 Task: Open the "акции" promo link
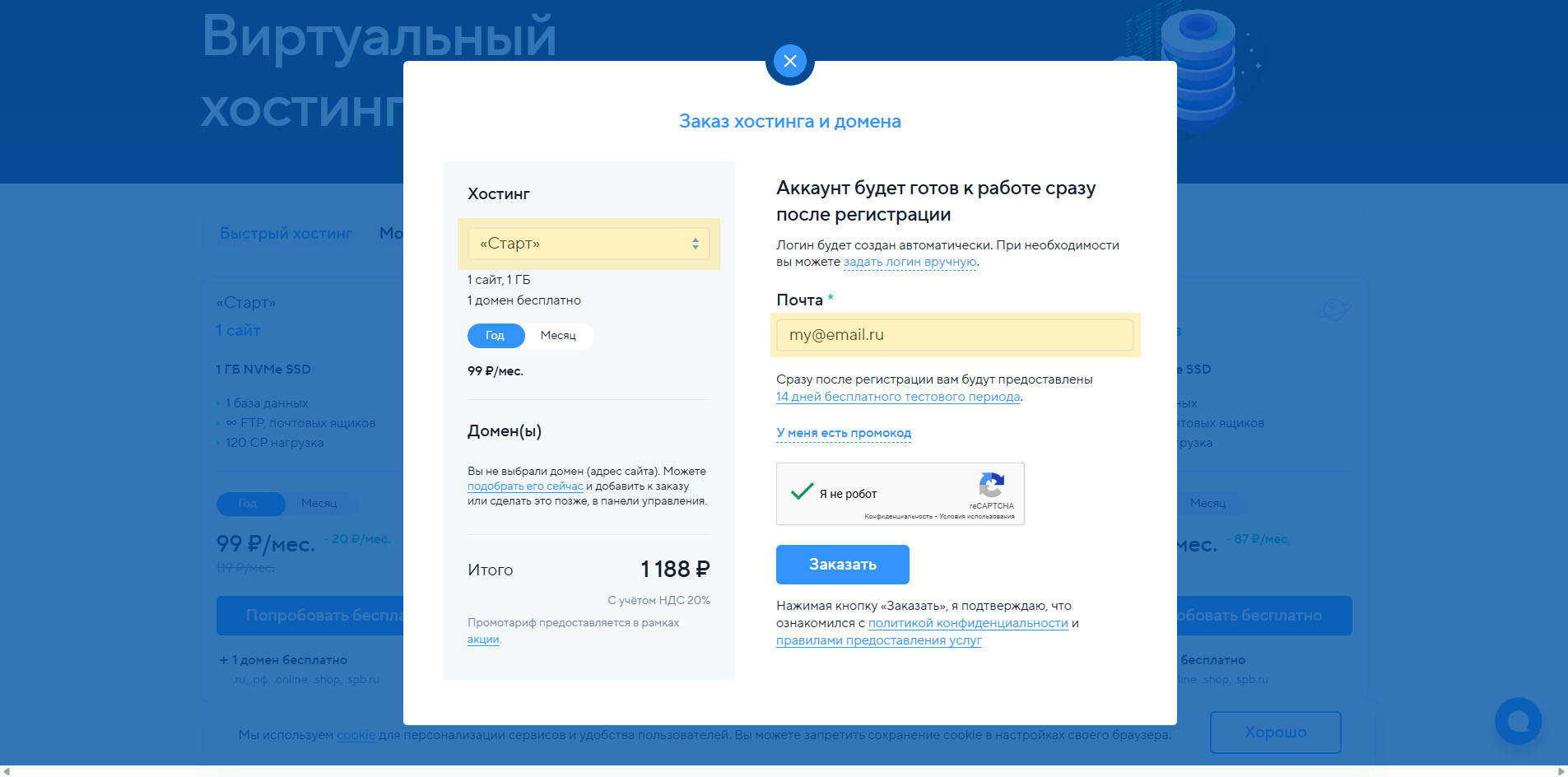click(x=483, y=640)
